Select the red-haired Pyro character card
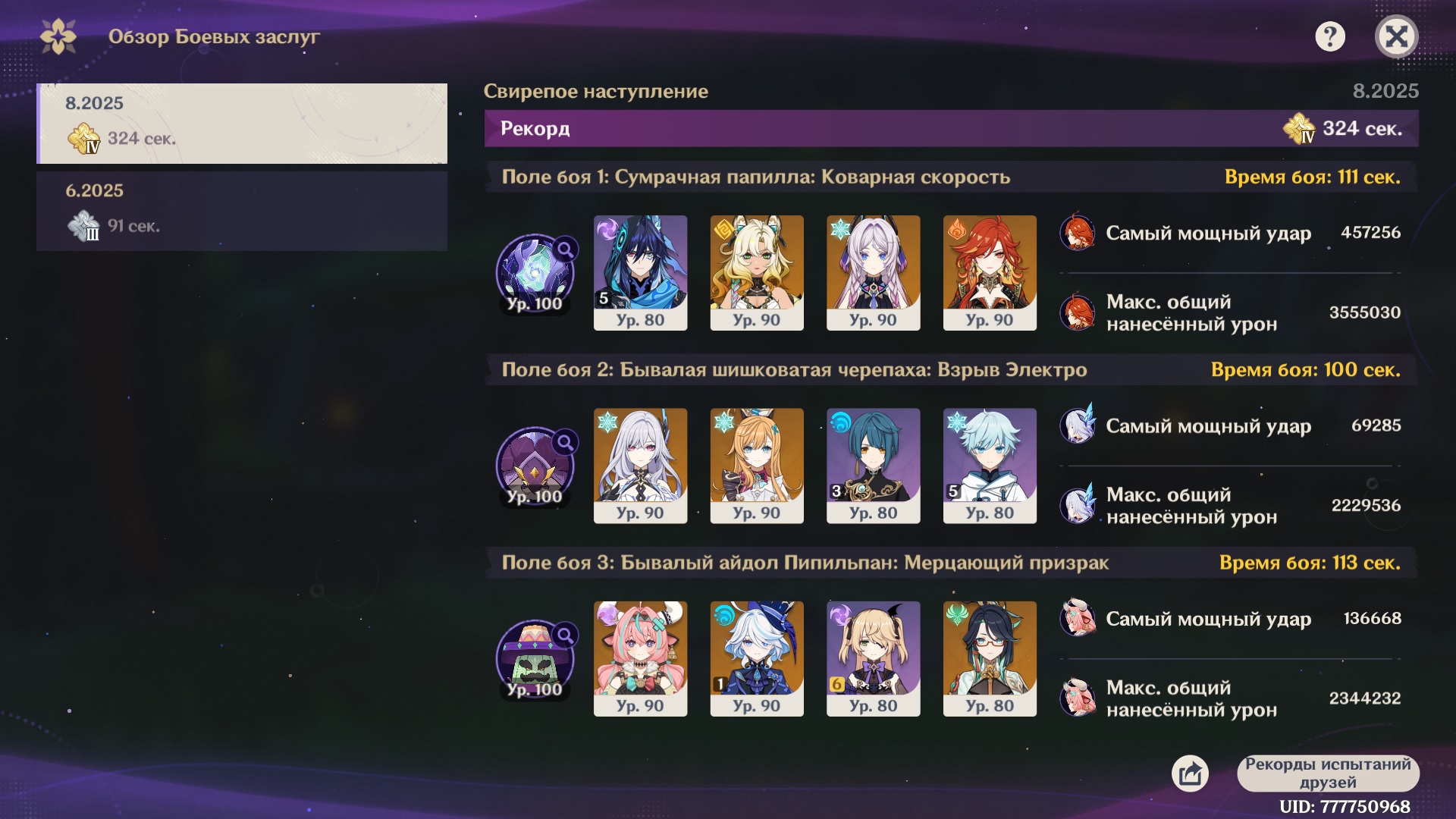This screenshot has width=1456, height=819. [x=990, y=273]
